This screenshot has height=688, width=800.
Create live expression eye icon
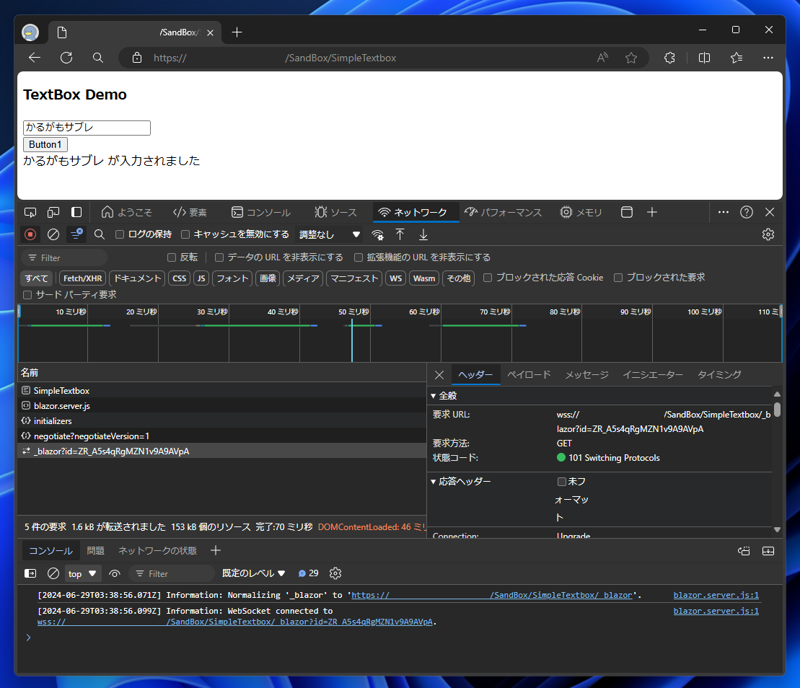coord(115,574)
